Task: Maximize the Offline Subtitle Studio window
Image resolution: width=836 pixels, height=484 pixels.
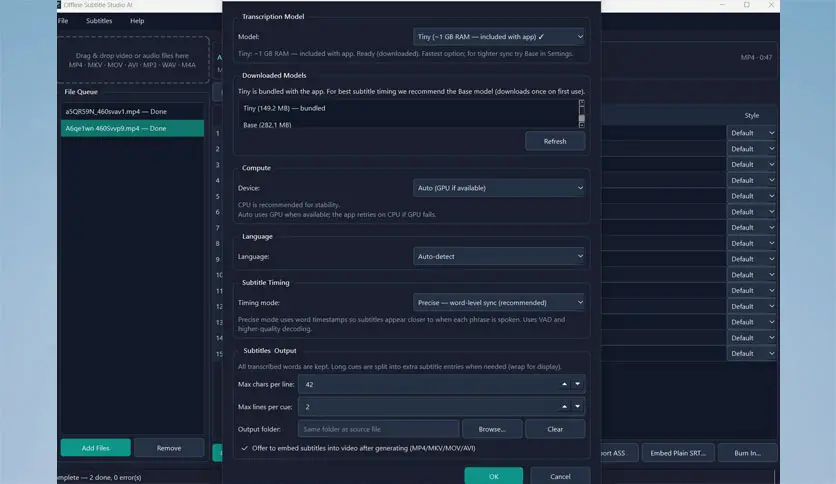Action: [747, 5]
